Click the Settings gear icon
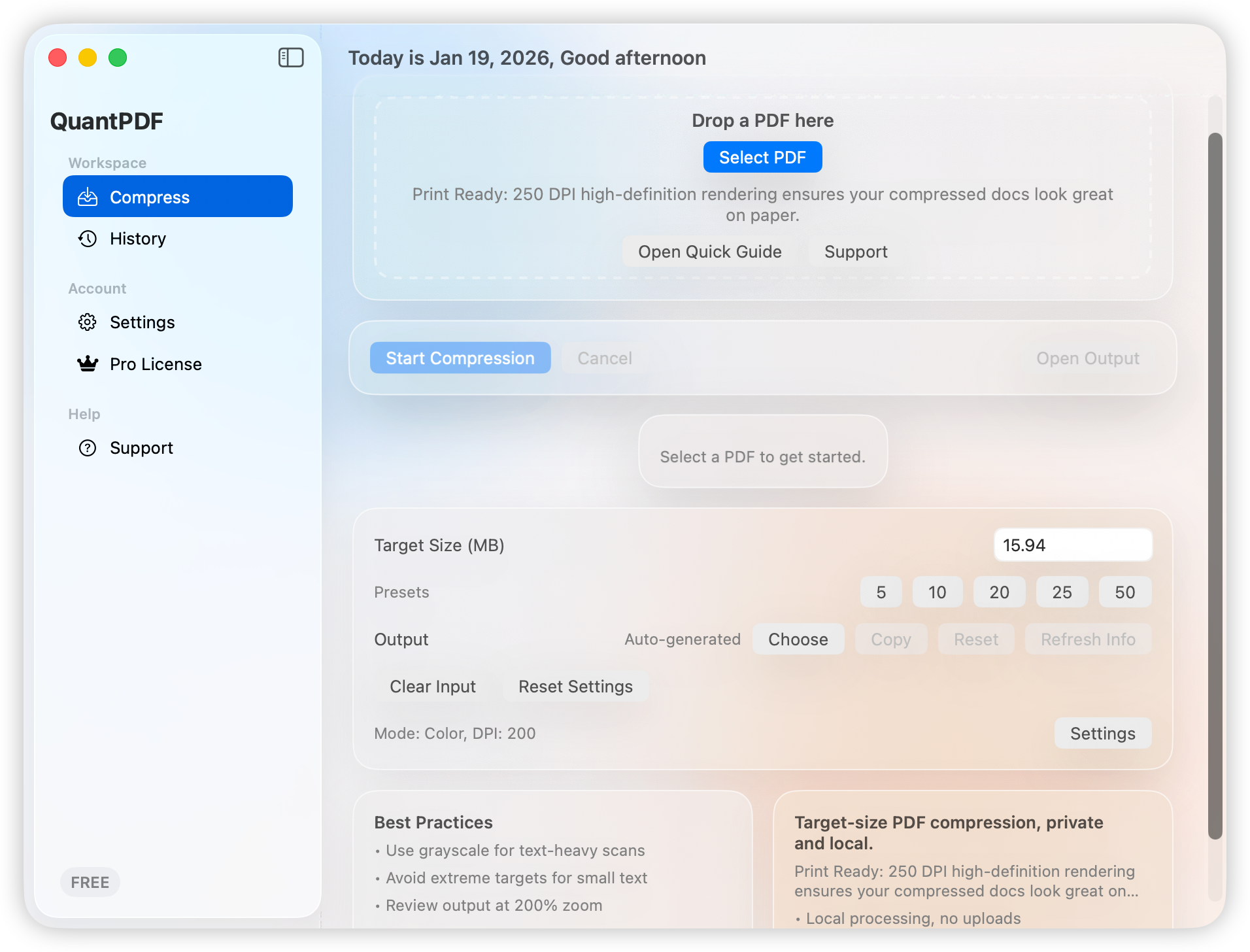Screen dimensions: 1250x952 point(88,322)
